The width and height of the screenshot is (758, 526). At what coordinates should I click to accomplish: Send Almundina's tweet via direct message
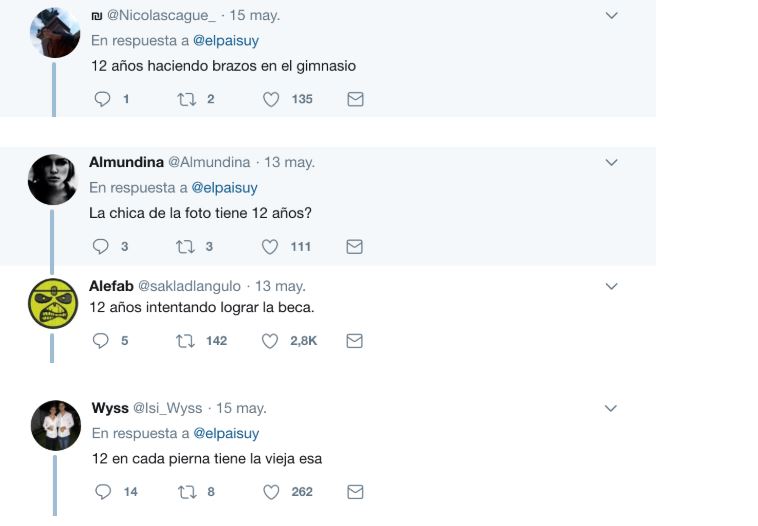pos(354,246)
